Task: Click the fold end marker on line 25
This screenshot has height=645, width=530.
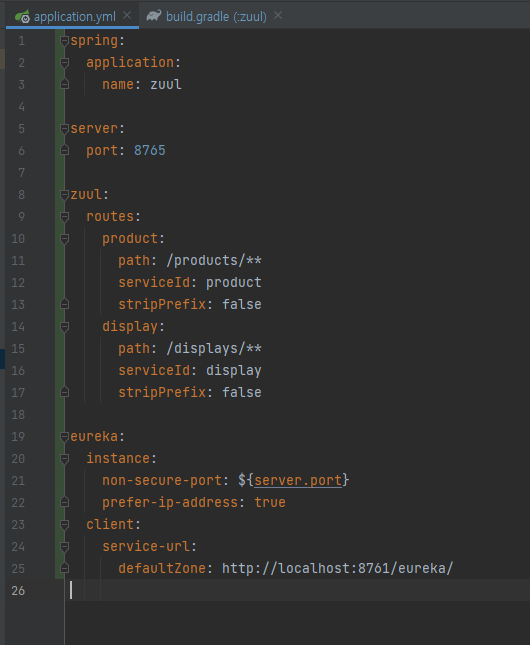Action: (x=64, y=568)
